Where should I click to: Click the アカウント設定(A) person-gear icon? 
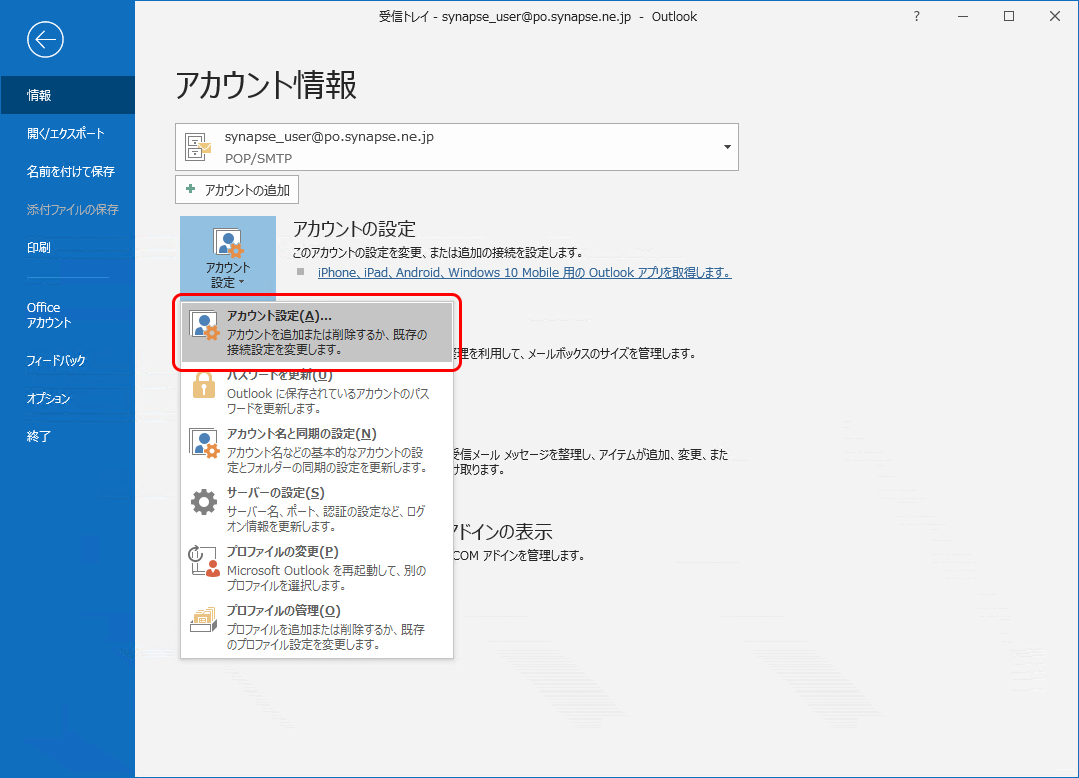(204, 325)
